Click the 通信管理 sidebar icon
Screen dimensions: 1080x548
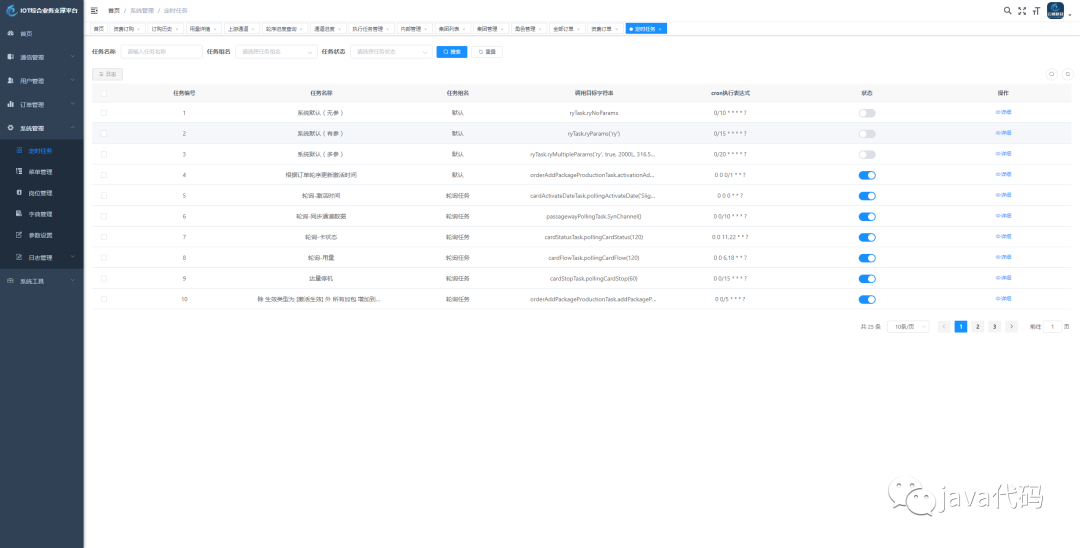[x=10, y=57]
